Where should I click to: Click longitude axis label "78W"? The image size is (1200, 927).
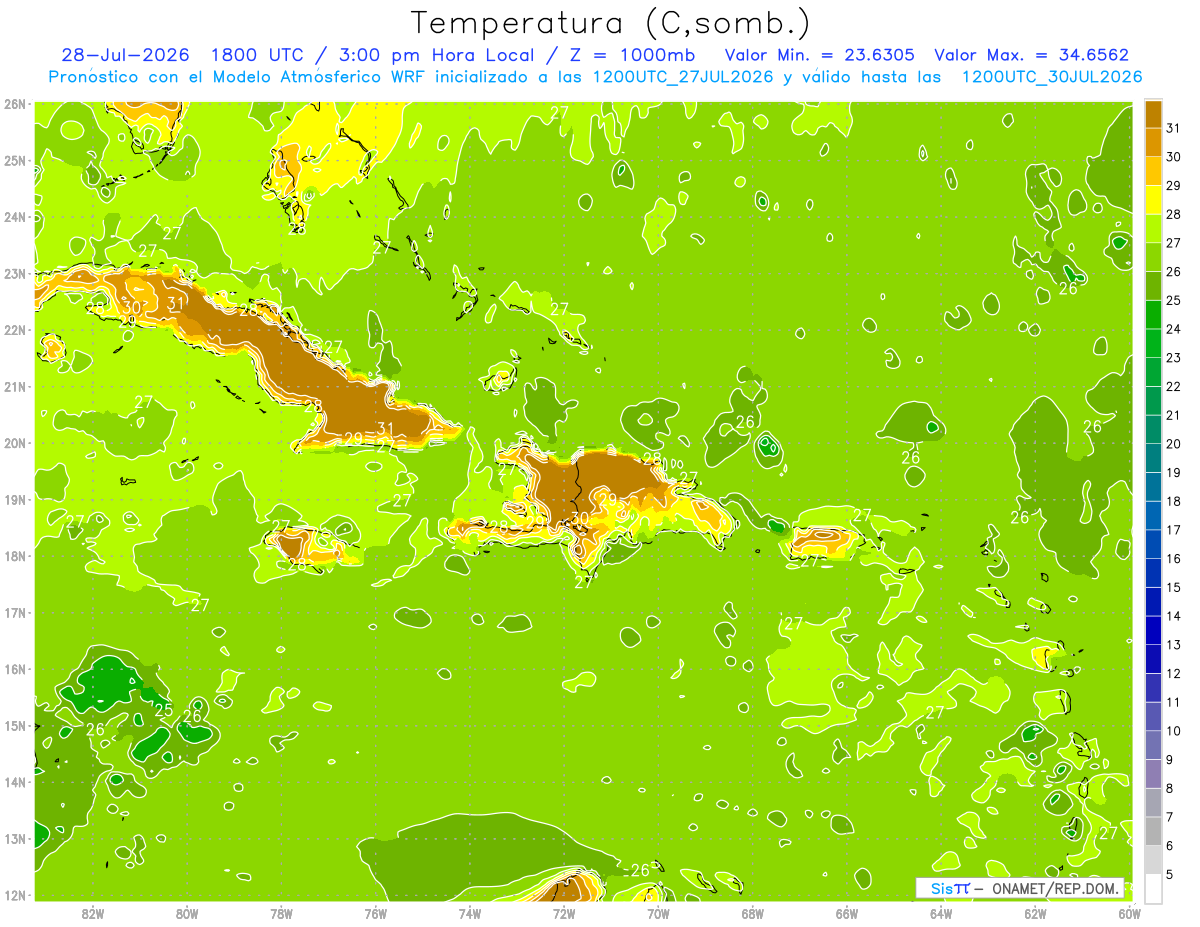point(281,914)
